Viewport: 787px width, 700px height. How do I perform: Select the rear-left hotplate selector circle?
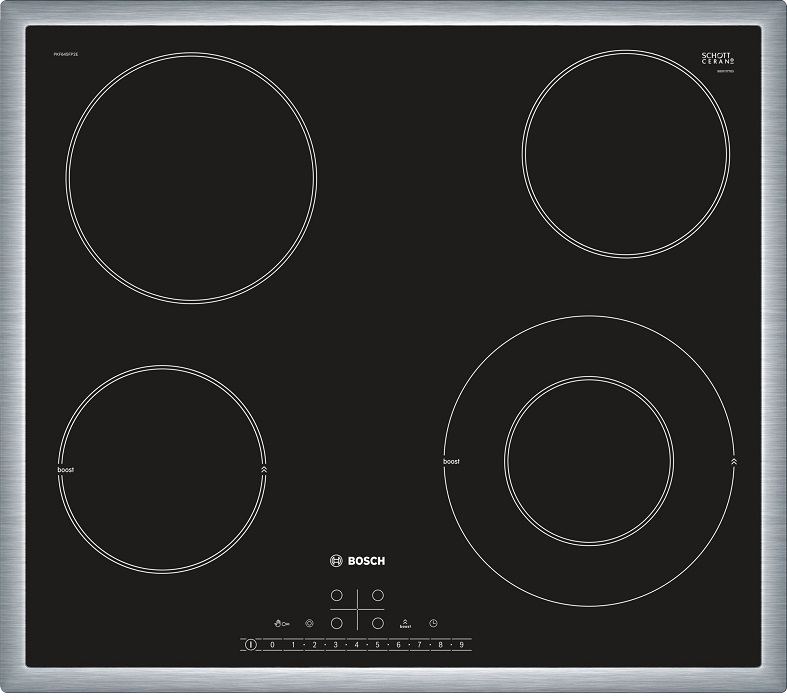[337, 595]
